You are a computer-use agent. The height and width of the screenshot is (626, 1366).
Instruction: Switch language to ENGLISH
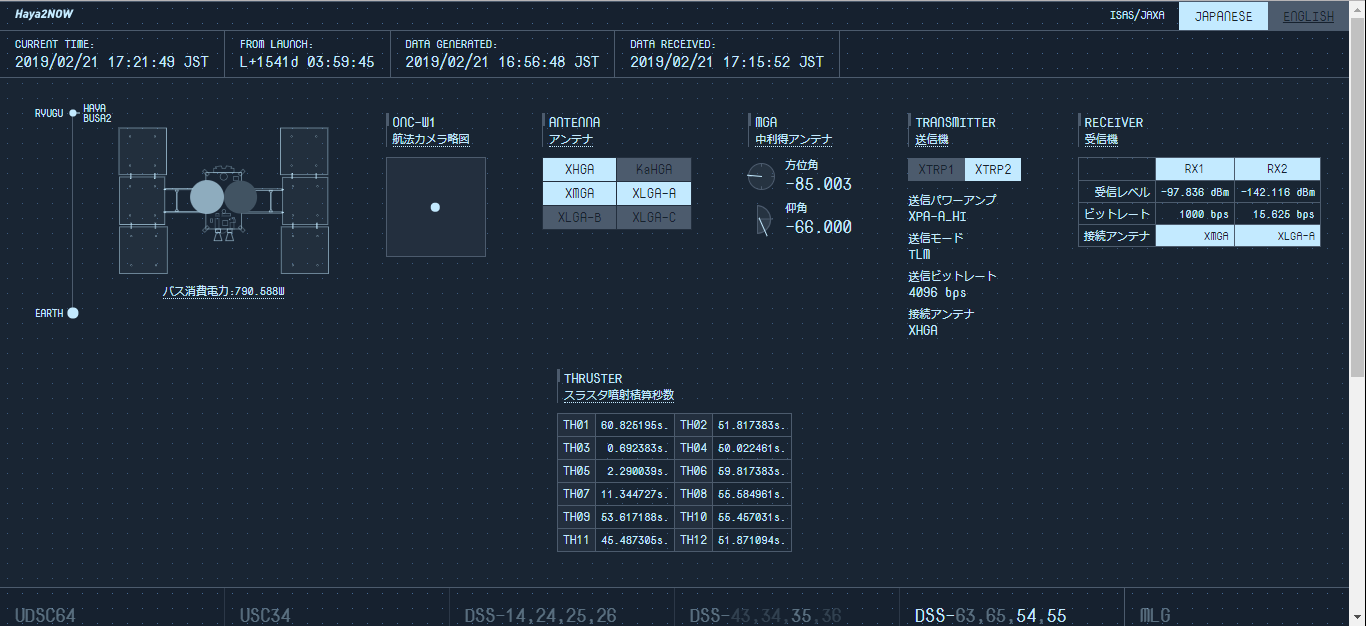(x=1308, y=15)
